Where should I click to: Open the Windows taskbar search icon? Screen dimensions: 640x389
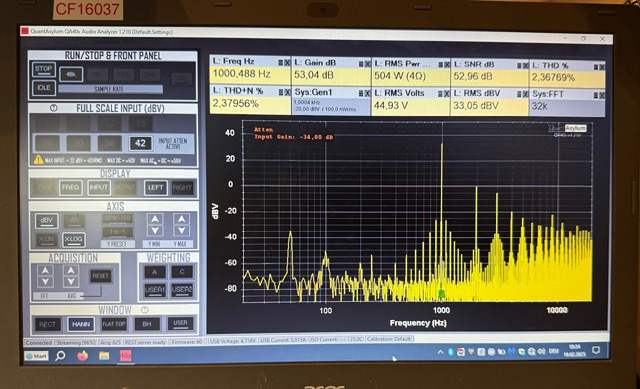coord(60,356)
